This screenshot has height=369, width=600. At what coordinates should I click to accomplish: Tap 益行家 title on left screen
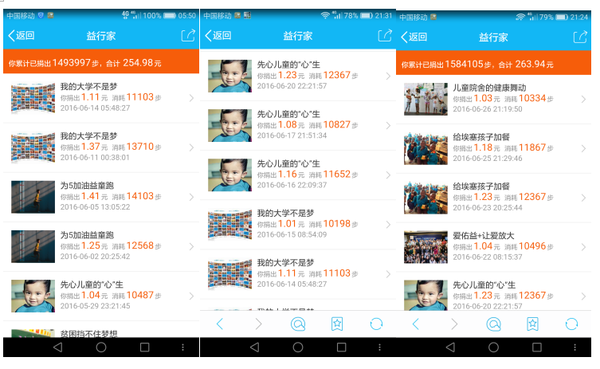pos(101,36)
